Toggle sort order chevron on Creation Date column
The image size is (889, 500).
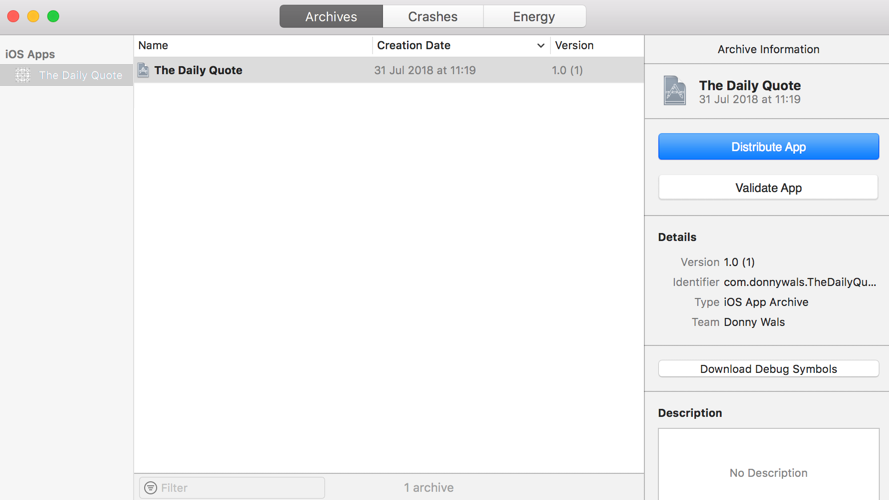[540, 45]
